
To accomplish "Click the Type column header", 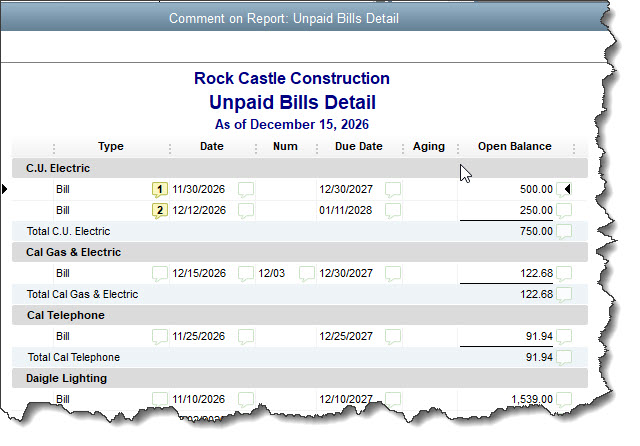I will [x=110, y=147].
